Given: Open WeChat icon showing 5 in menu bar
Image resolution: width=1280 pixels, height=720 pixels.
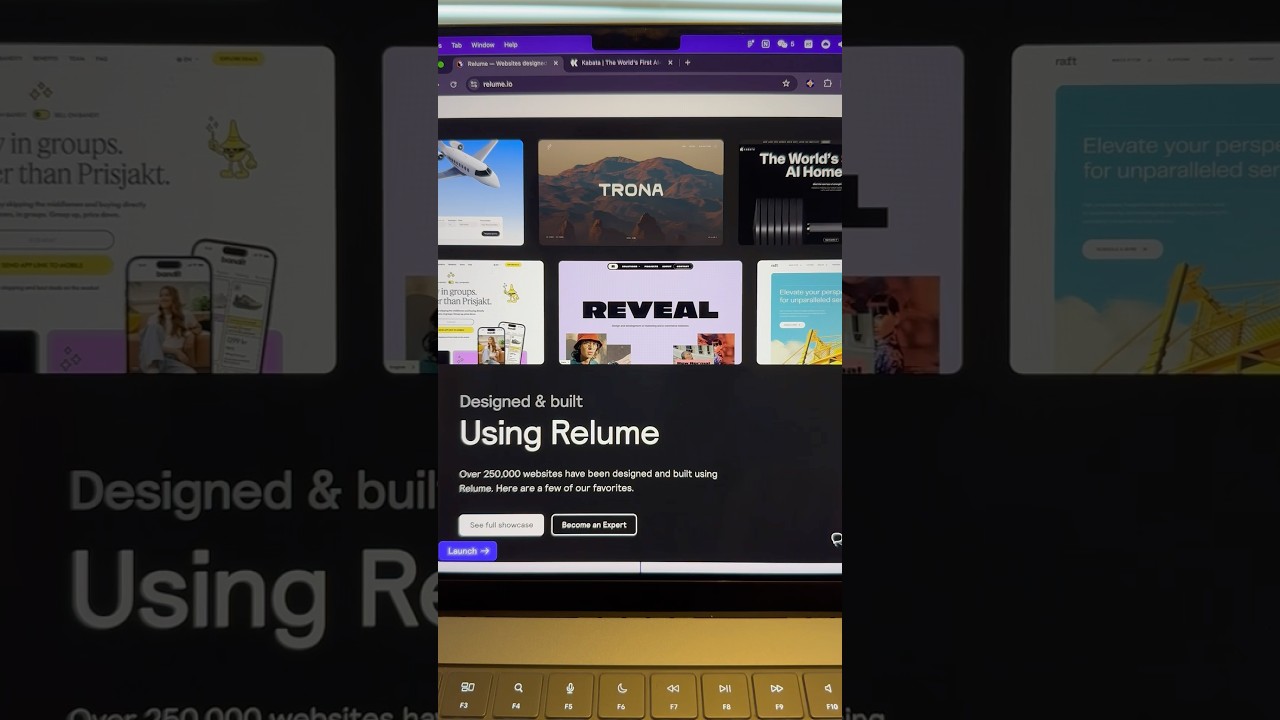Looking at the screenshot, I should pos(785,44).
